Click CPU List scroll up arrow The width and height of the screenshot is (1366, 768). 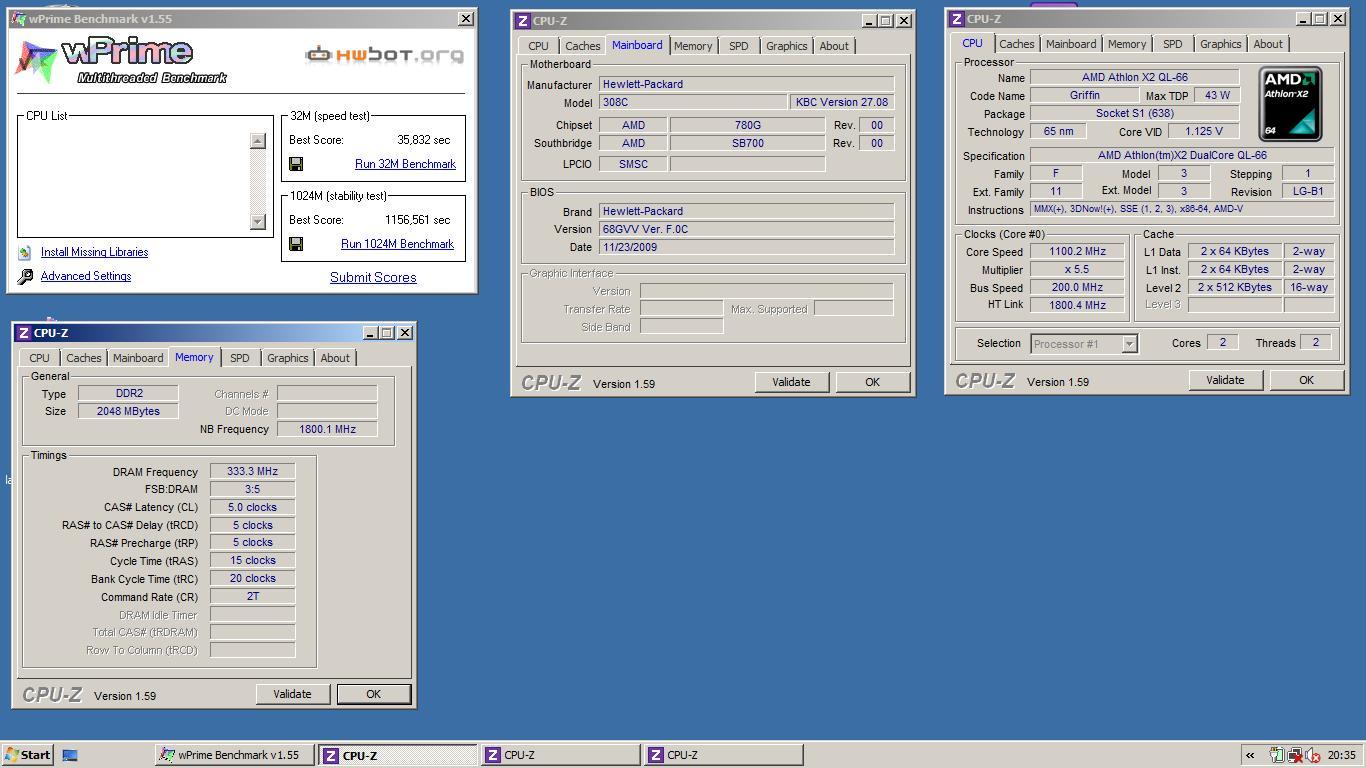point(258,141)
